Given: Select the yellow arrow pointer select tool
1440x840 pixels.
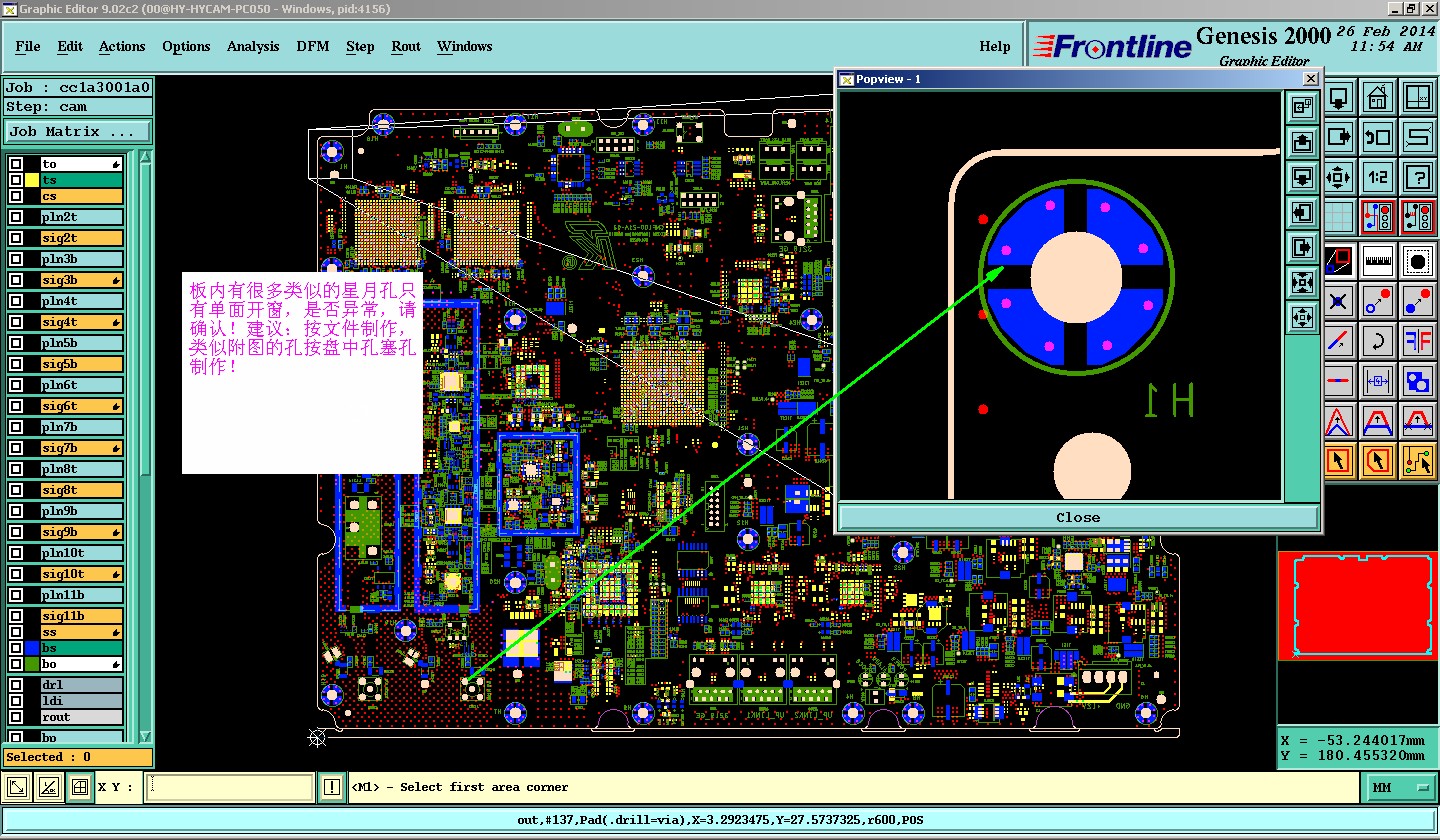Looking at the screenshot, I should (1338, 460).
